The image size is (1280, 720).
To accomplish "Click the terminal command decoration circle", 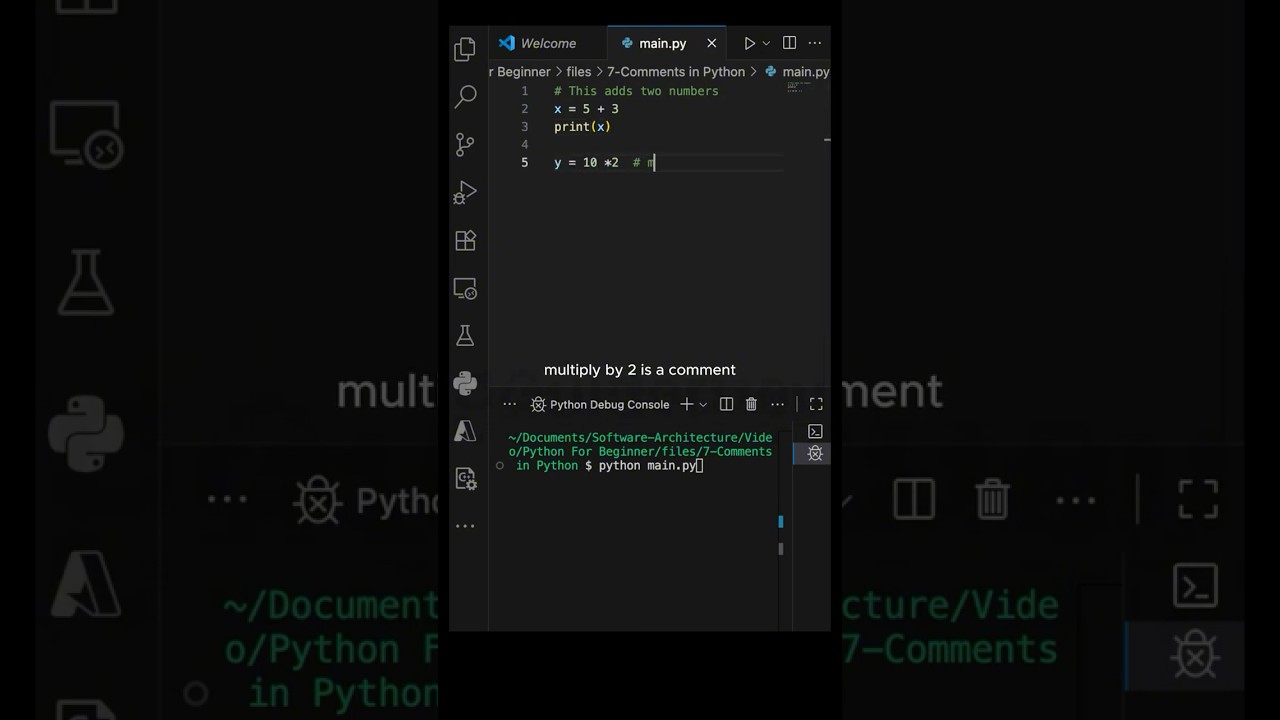I will (x=500, y=466).
